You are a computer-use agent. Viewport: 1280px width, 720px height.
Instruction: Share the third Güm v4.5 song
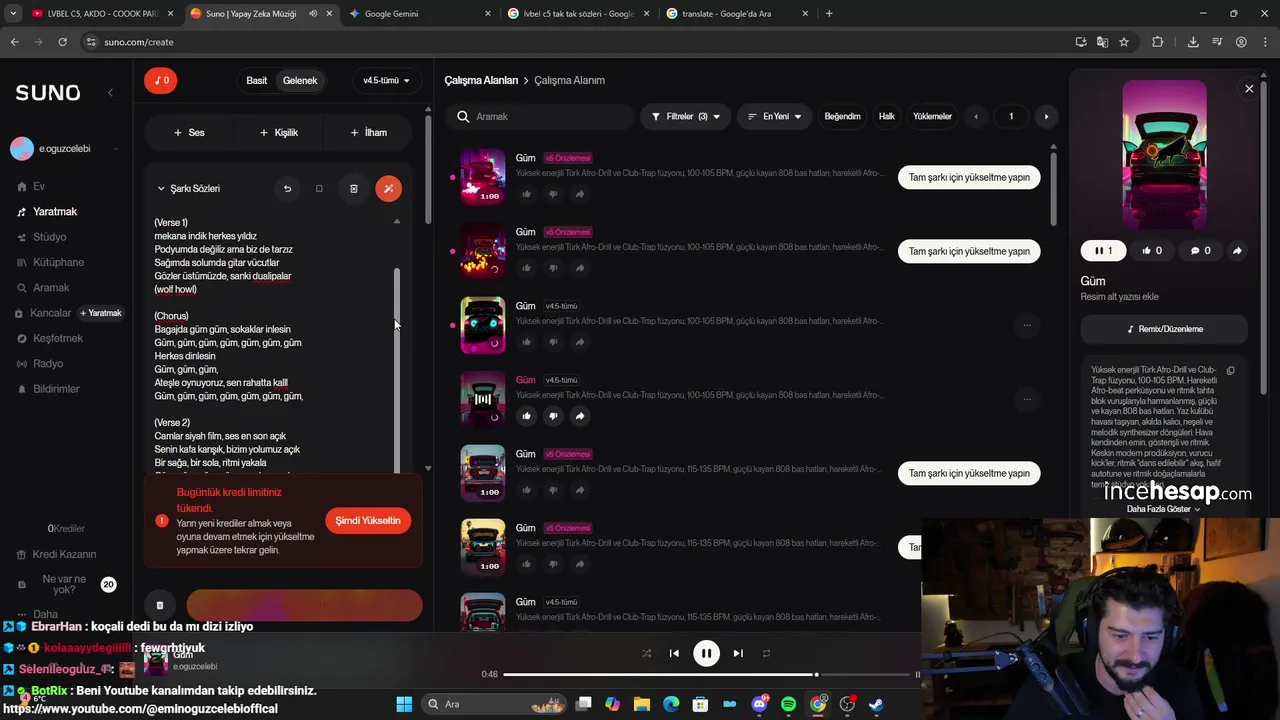coord(580,342)
